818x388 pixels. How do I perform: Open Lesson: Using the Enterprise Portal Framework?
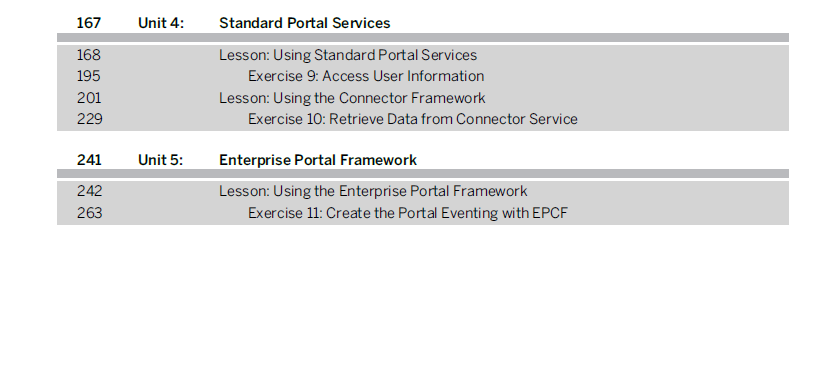pos(373,191)
